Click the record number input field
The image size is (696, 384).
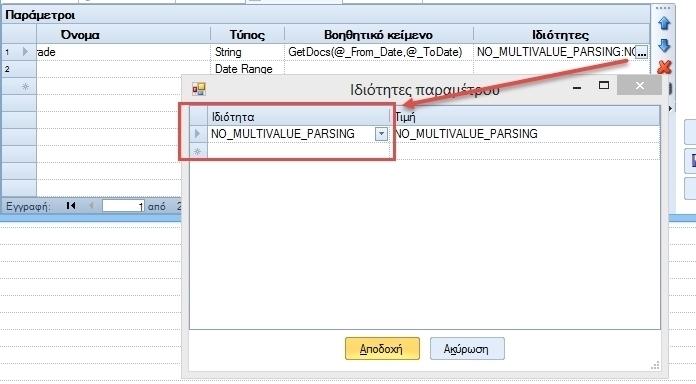(123, 206)
